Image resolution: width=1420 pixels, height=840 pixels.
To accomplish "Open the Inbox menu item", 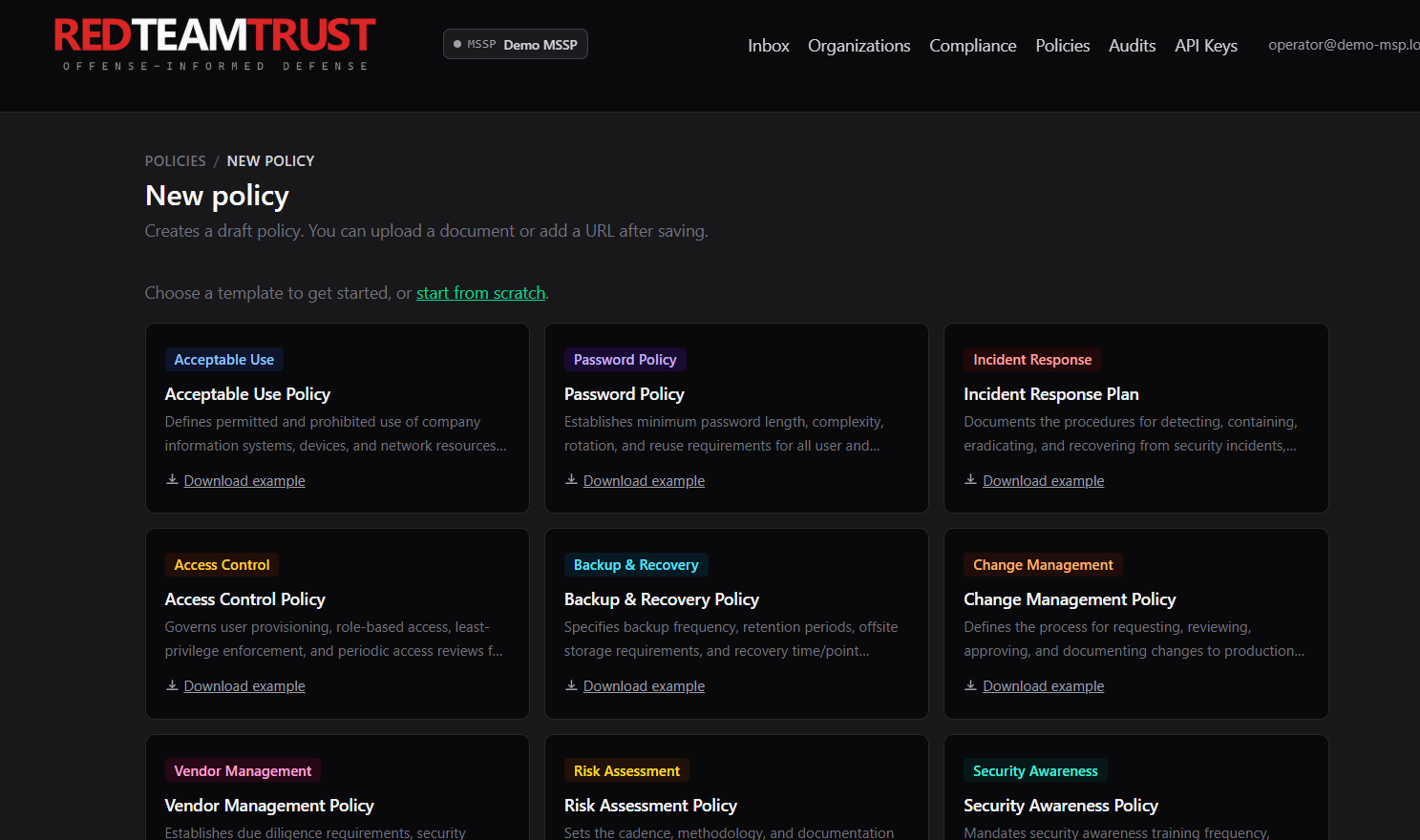I will pos(768,45).
